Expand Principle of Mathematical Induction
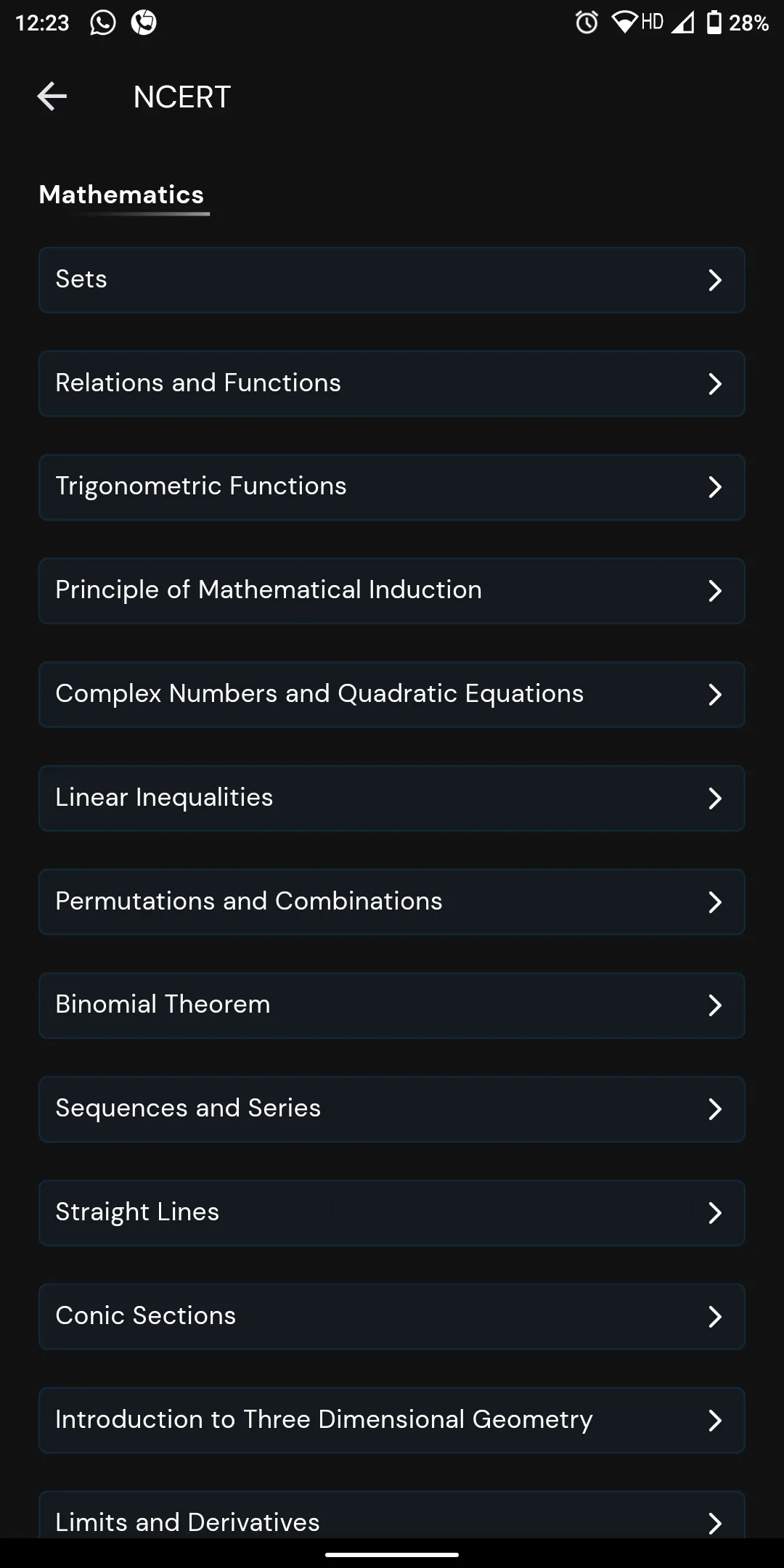784x1568 pixels. (x=392, y=591)
